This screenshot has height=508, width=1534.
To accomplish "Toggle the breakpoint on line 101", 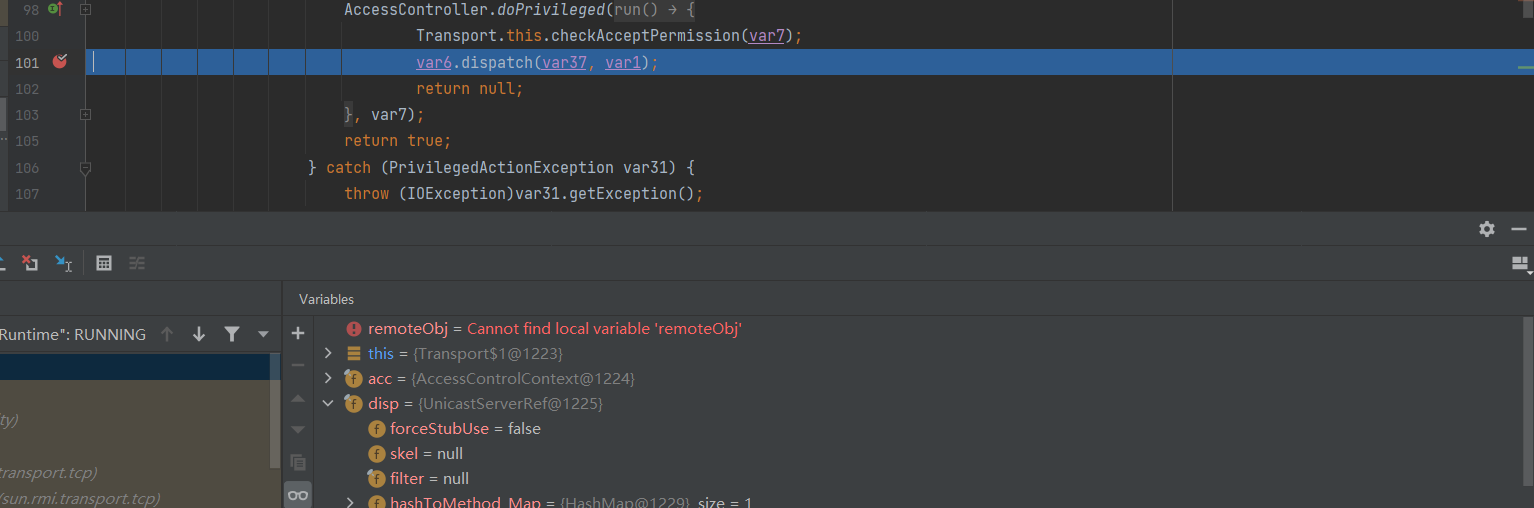I will [x=60, y=62].
